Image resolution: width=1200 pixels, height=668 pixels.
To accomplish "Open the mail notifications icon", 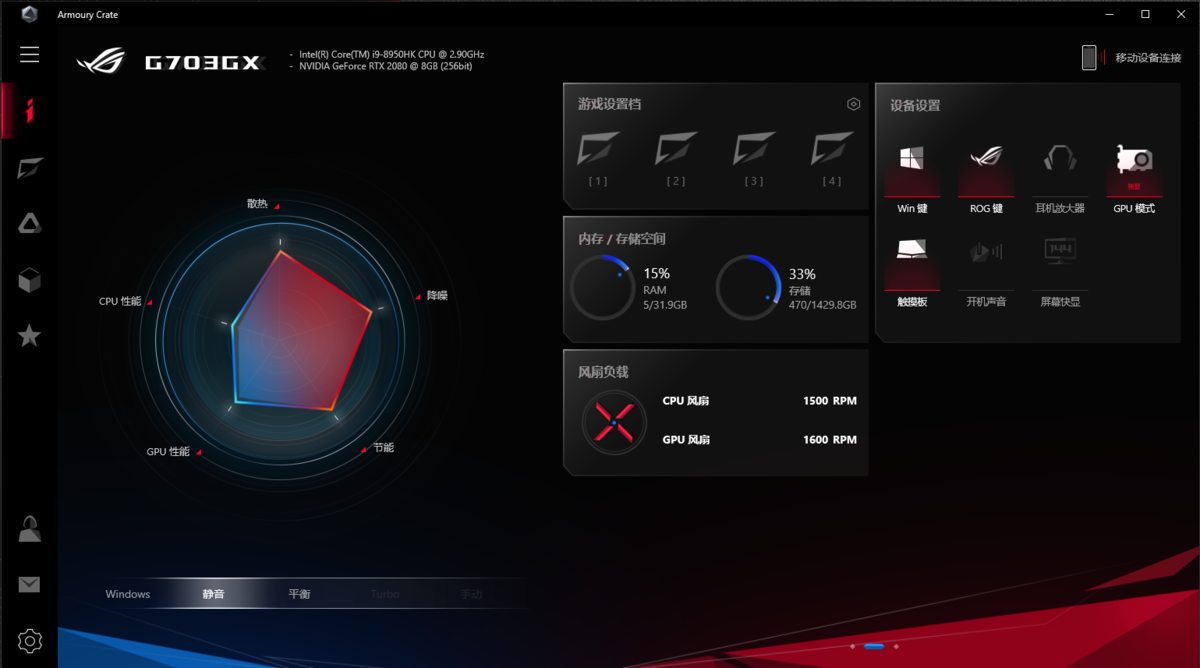I will [x=30, y=584].
